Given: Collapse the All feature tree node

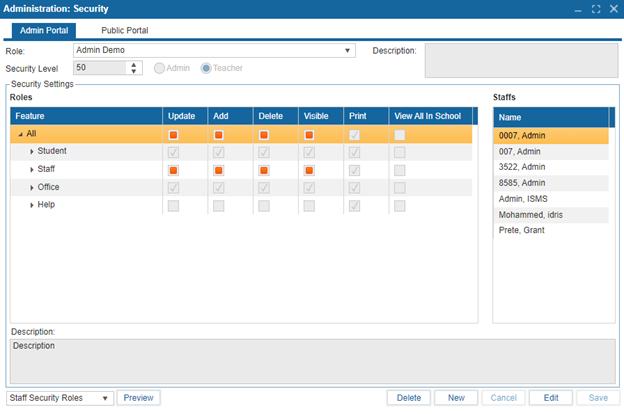Looking at the screenshot, I should (20, 135).
